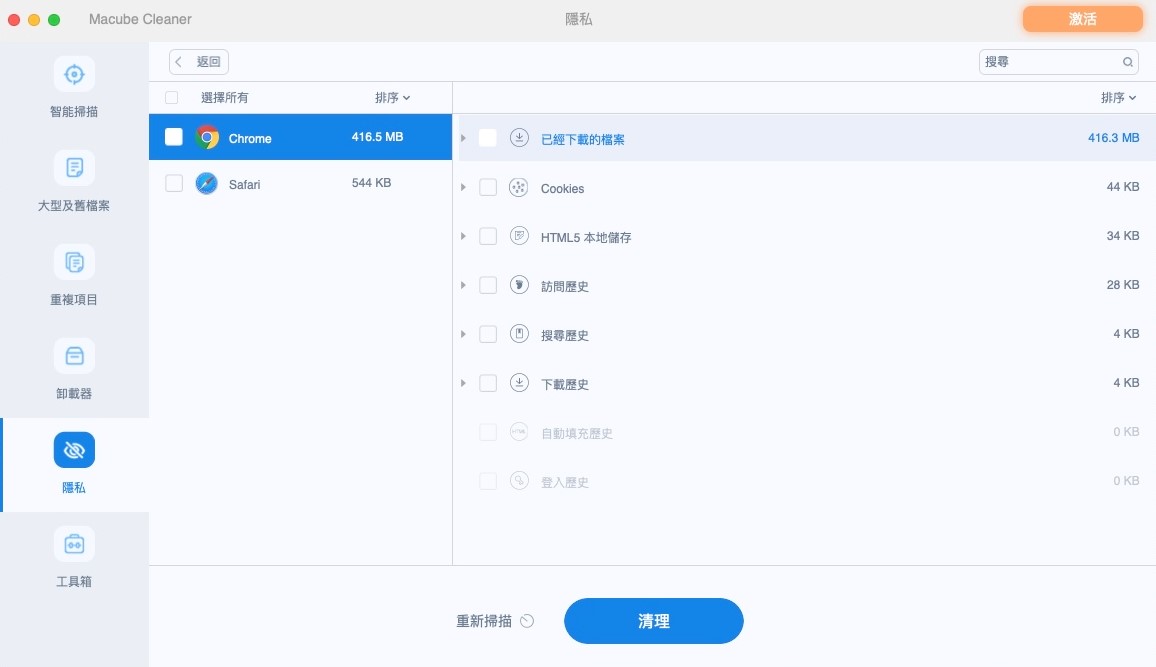This screenshot has height=667, width=1156.
Task: Select the 隱私 privacy eye icon
Action: point(74,450)
